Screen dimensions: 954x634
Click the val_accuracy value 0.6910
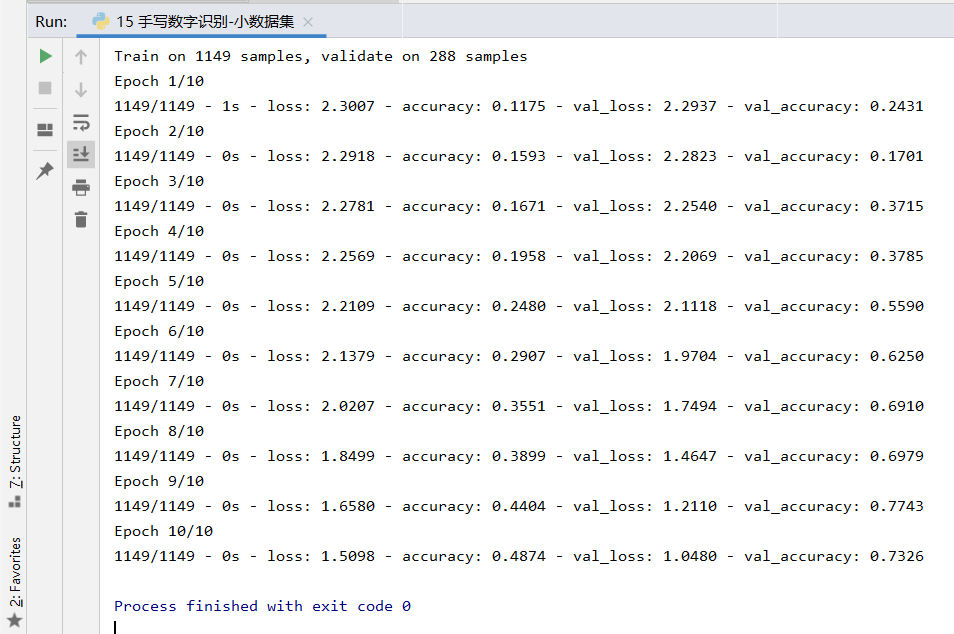click(897, 406)
